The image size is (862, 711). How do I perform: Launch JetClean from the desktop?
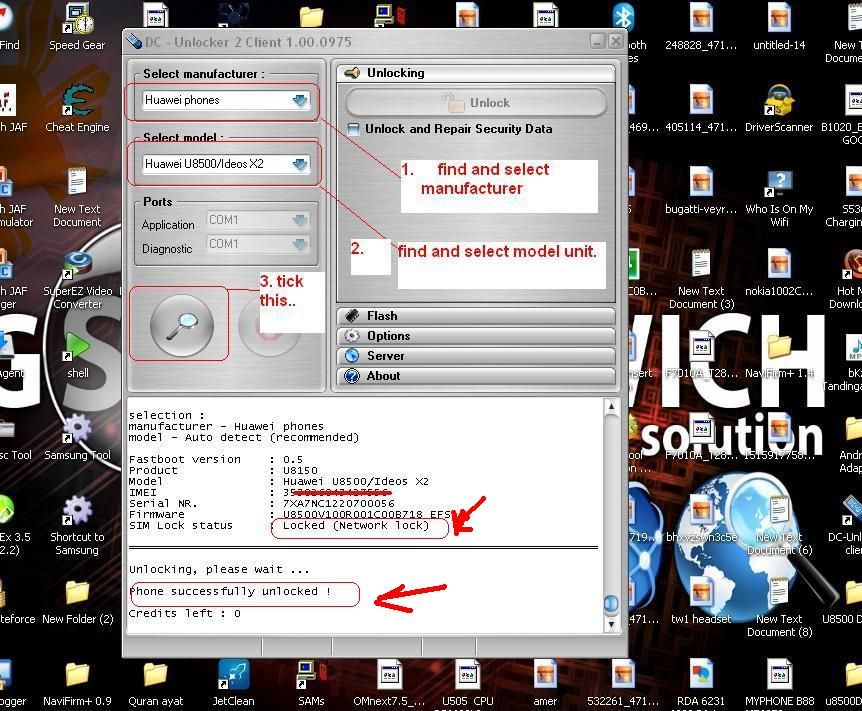[234, 684]
